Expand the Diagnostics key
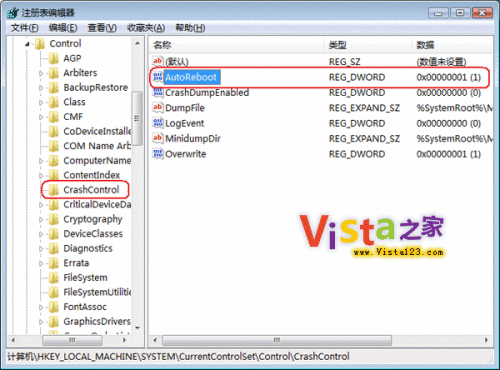Screen dimensions: 500x370 [x=41, y=249]
